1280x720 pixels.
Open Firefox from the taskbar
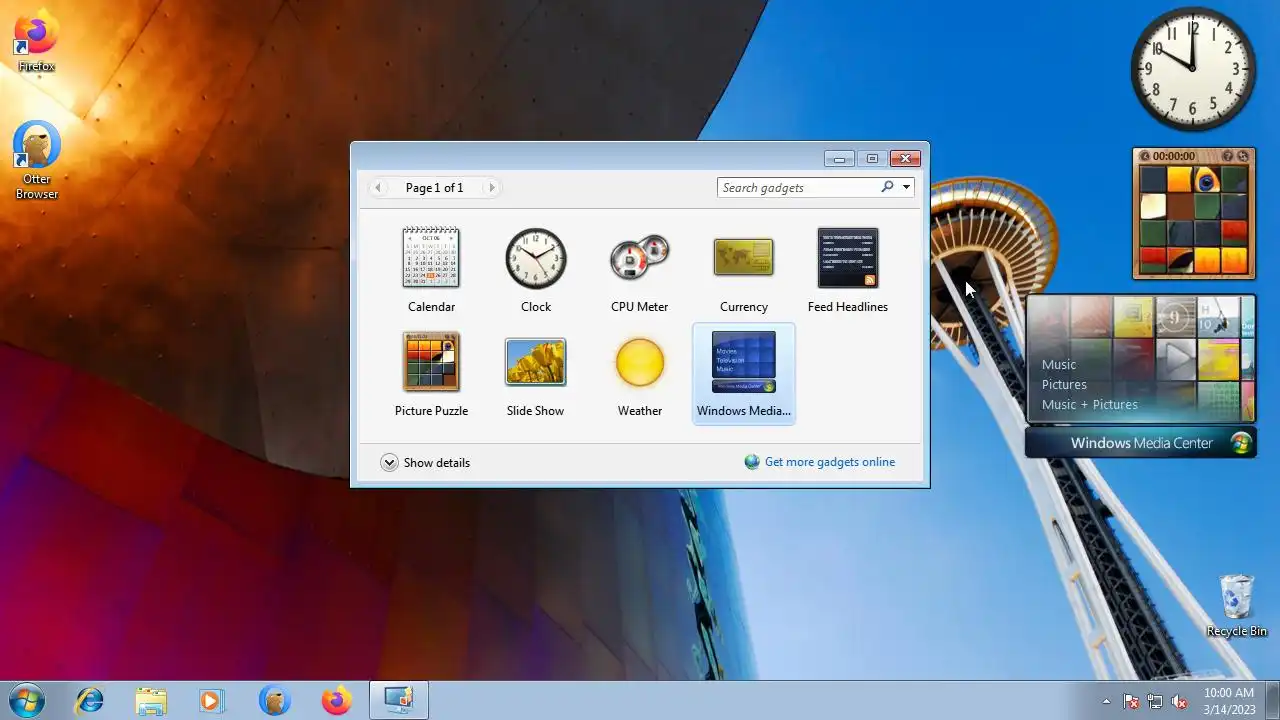click(x=336, y=701)
